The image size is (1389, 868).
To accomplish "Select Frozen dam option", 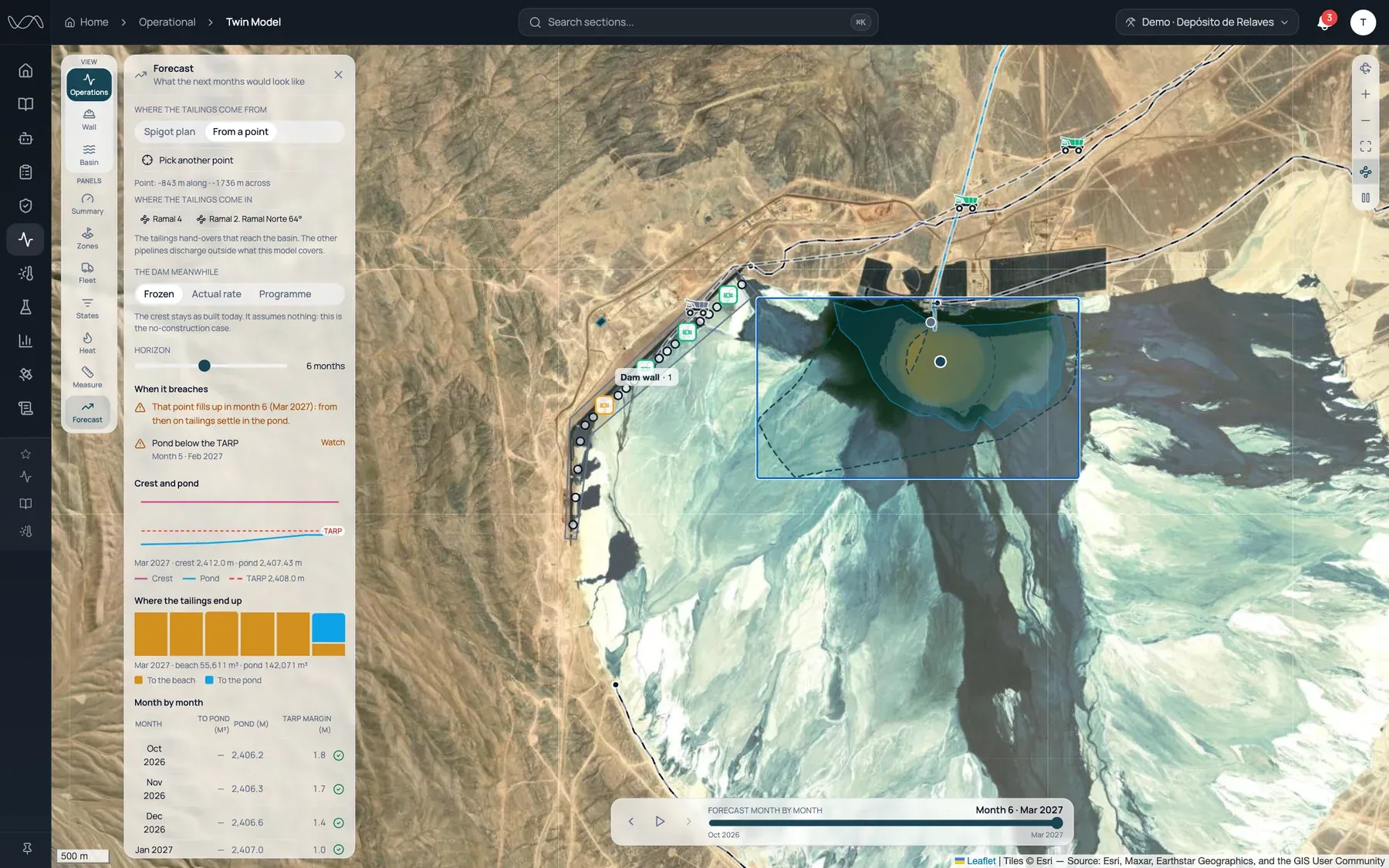I will [x=159, y=294].
